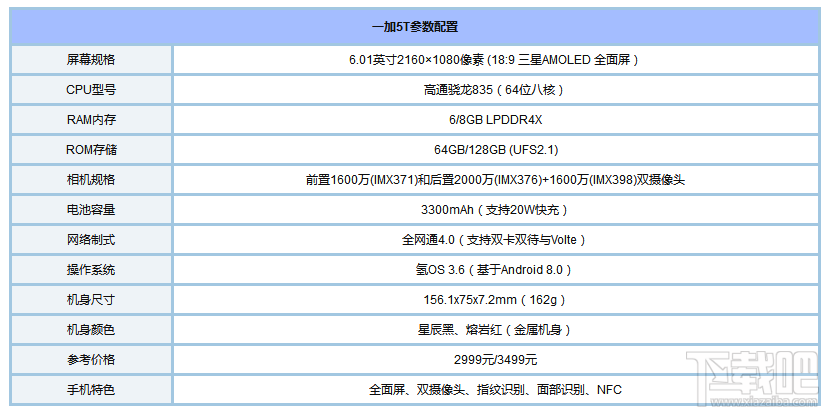This screenshot has width=826, height=412.
Task: Select the 电池容量 label cell
Action: pos(91,210)
